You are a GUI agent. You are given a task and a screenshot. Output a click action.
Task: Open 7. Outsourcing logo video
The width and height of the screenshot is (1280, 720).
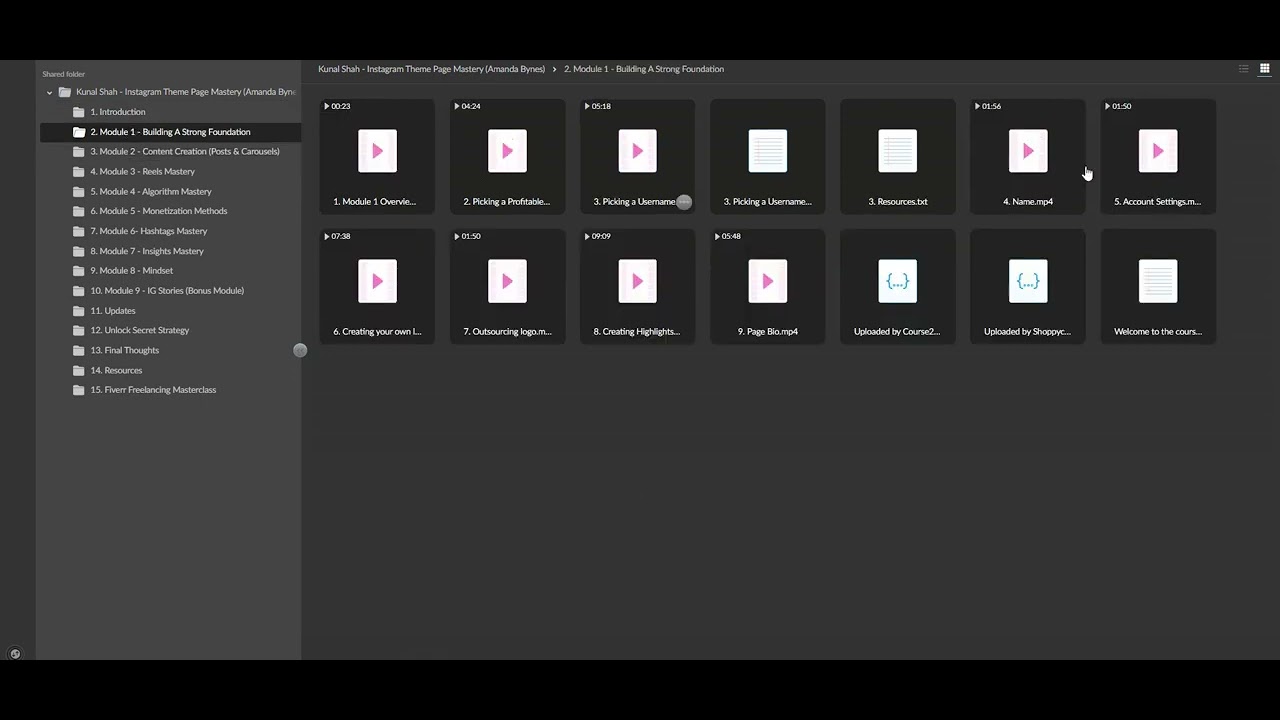(507, 286)
